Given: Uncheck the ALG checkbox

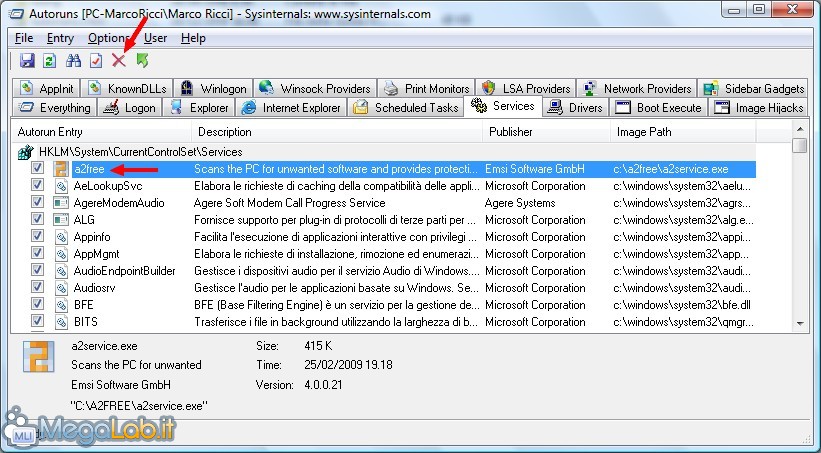Looking at the screenshot, I should pyautogui.click(x=37, y=219).
